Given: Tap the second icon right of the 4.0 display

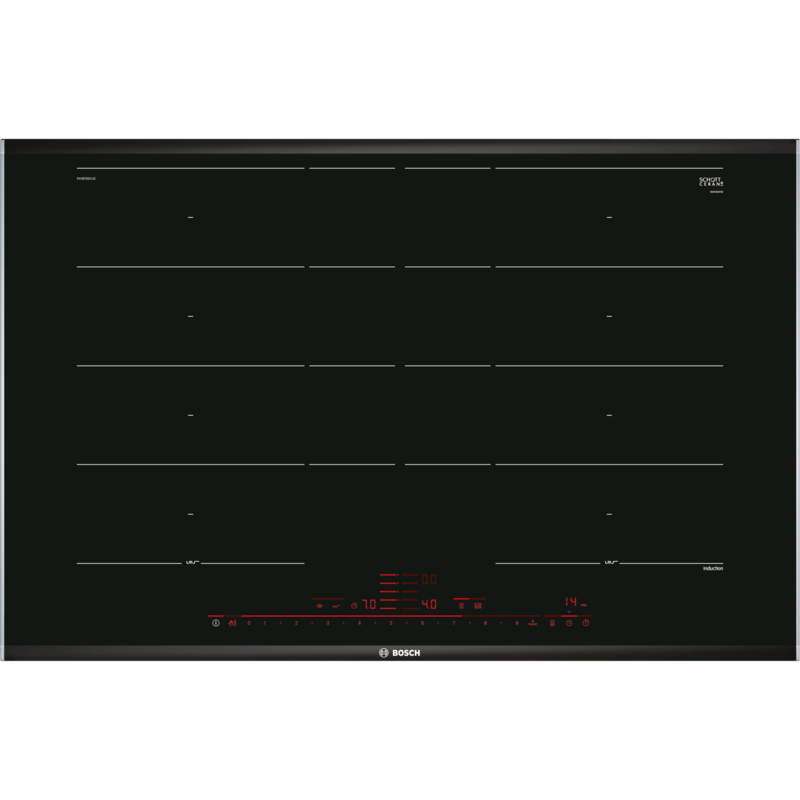Looking at the screenshot, I should (x=478, y=605).
